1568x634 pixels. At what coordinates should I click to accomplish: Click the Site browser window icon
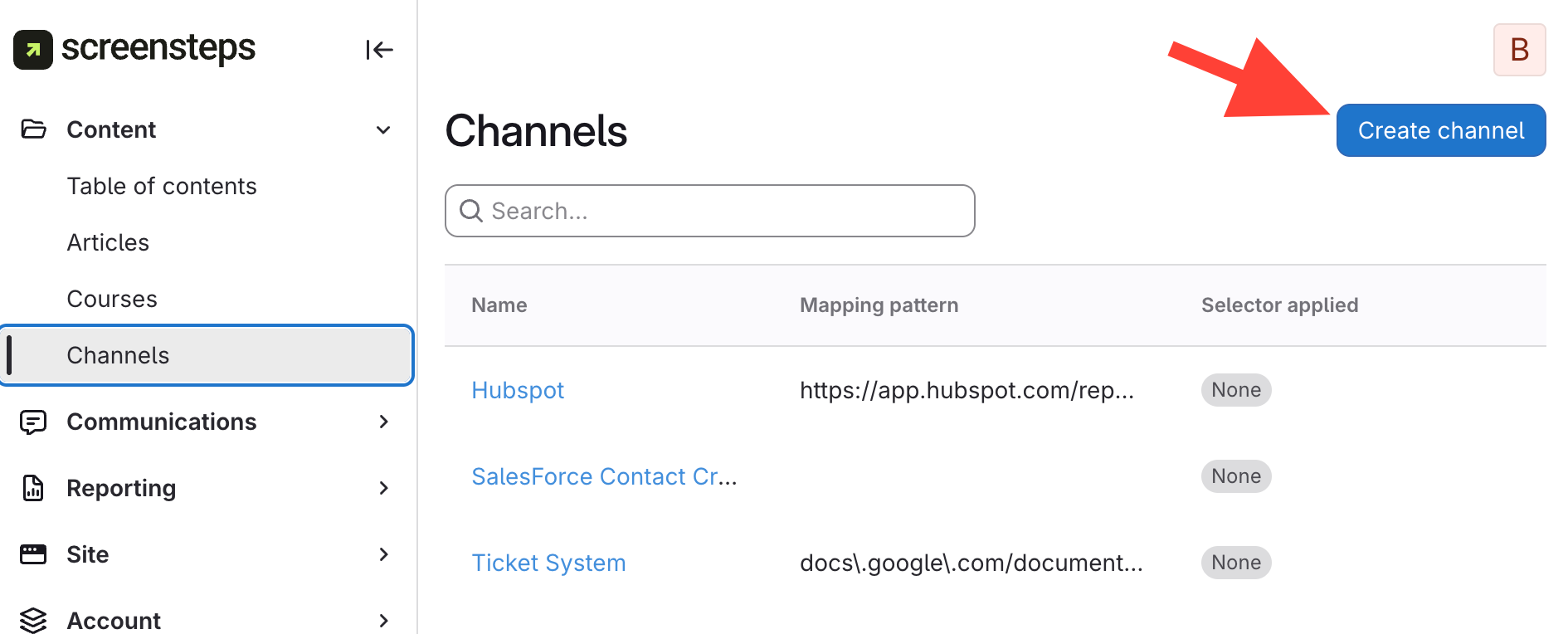[x=33, y=554]
